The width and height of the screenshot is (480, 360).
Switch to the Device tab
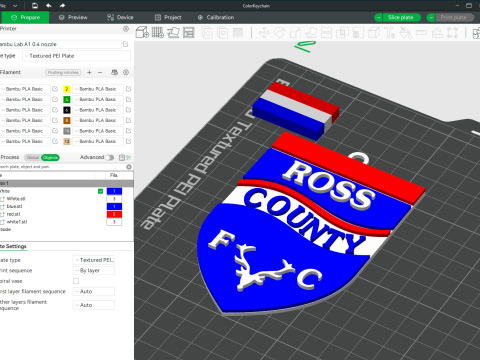[120, 17]
